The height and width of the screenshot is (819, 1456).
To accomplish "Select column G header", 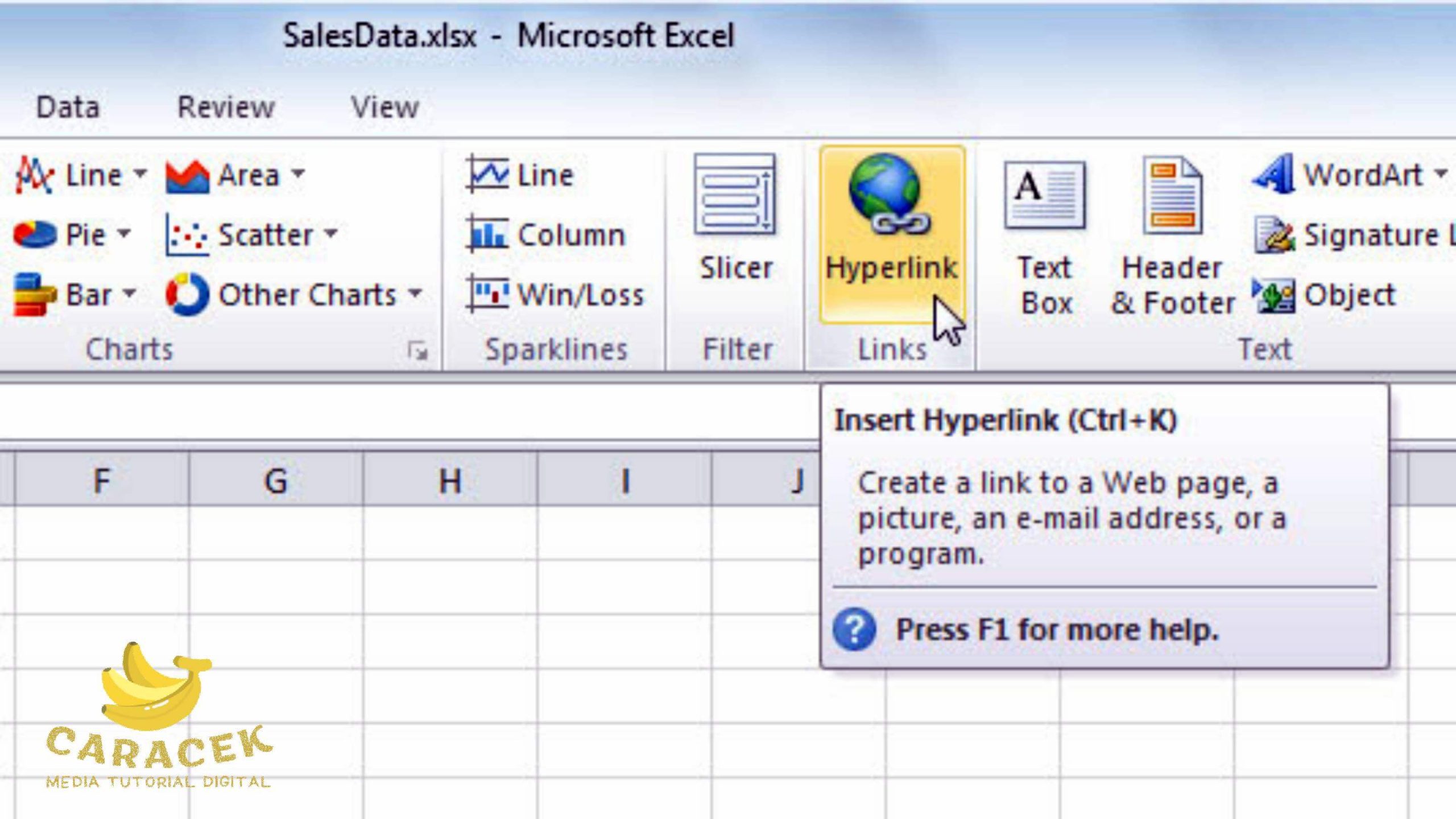I will [x=276, y=479].
